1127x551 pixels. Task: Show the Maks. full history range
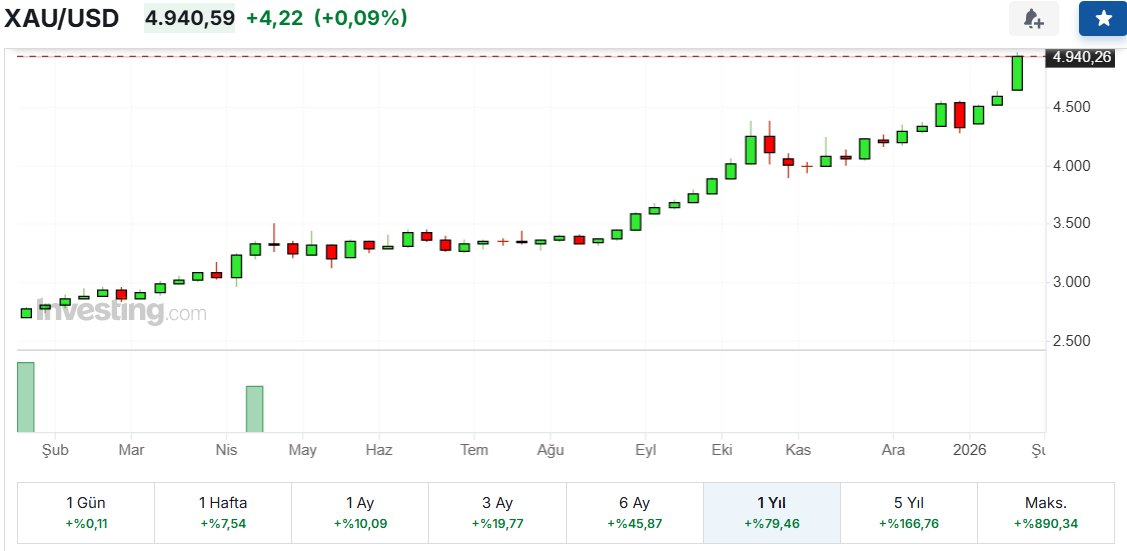pyautogui.click(x=1046, y=512)
